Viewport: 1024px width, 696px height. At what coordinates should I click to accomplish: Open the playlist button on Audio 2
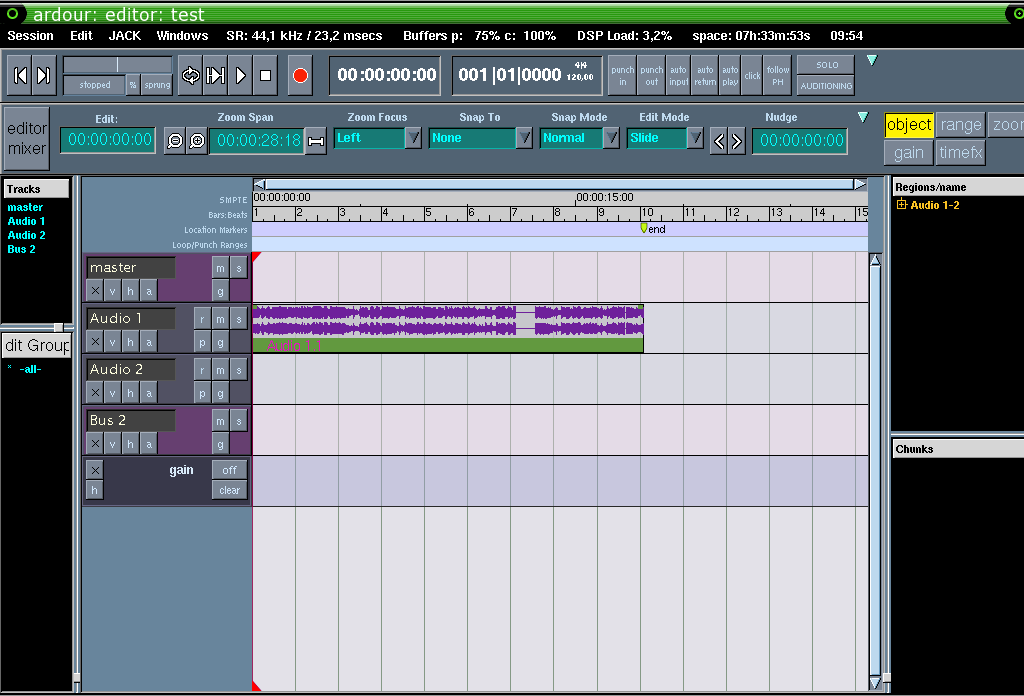click(202, 393)
